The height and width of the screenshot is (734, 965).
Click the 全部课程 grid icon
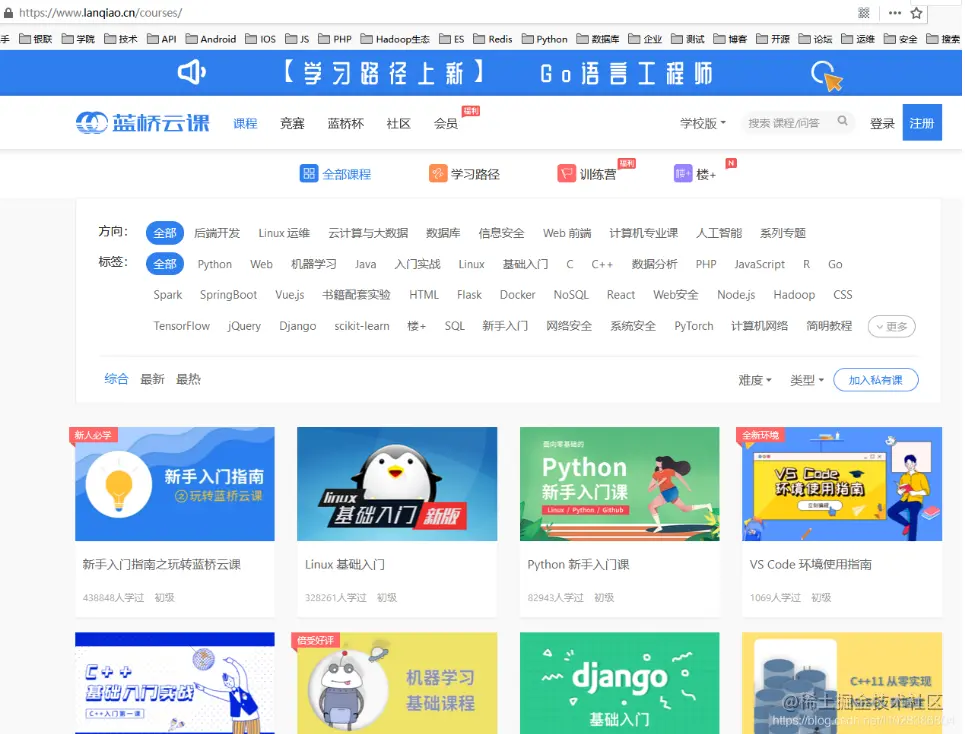pyautogui.click(x=308, y=174)
